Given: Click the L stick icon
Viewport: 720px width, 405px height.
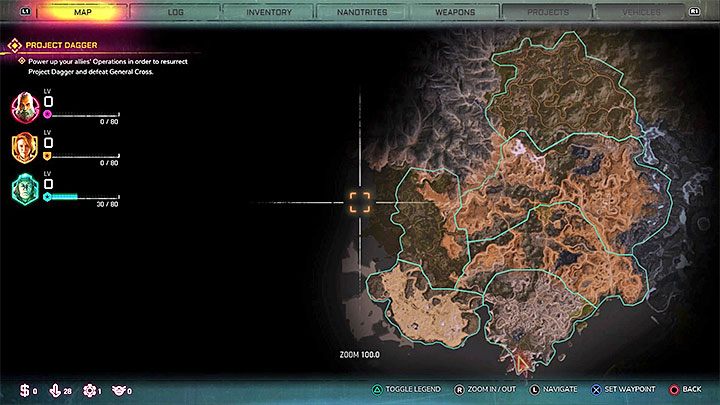Looking at the screenshot, I should [x=534, y=390].
